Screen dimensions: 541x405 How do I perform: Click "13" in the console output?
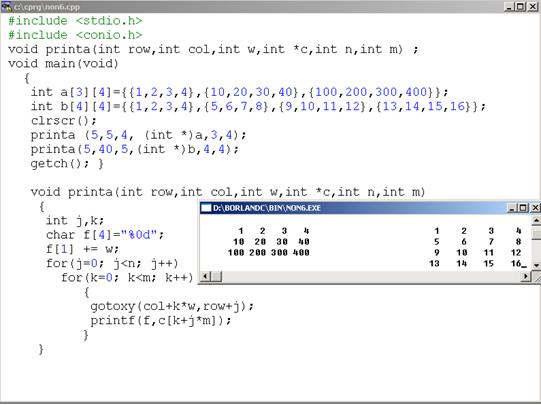tap(434, 264)
